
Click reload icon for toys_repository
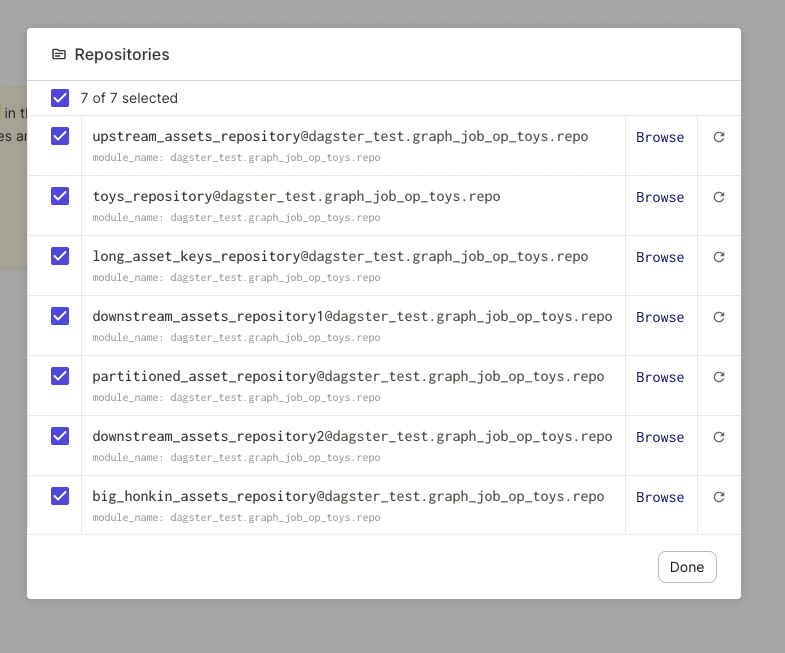point(718,197)
